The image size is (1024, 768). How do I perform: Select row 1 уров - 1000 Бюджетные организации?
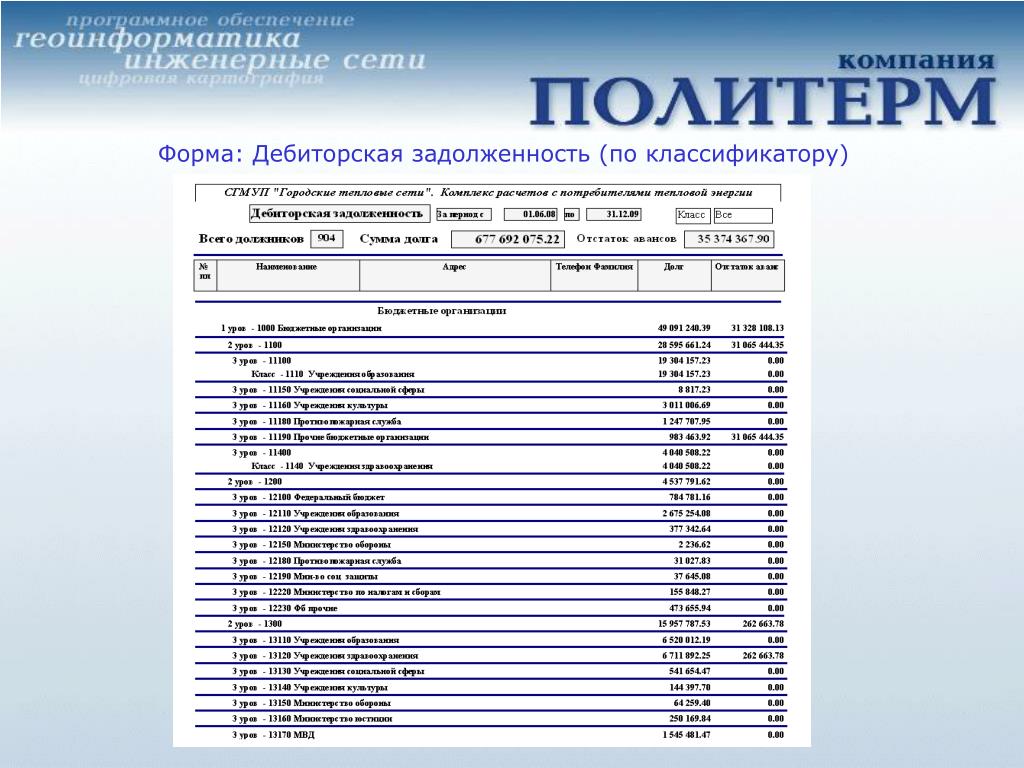pyautogui.click(x=490, y=328)
